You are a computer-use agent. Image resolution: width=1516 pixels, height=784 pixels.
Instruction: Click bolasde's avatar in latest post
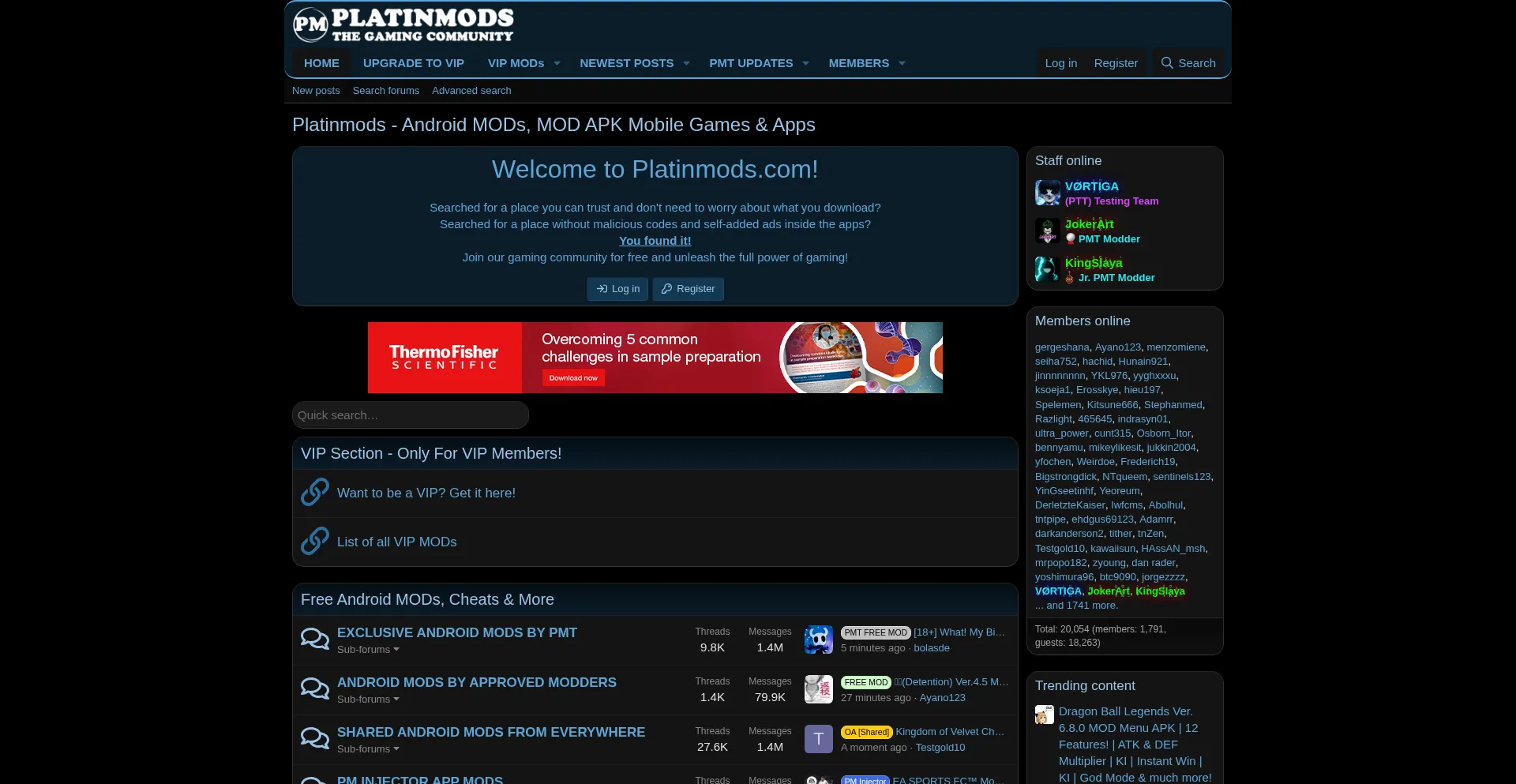[819, 640]
